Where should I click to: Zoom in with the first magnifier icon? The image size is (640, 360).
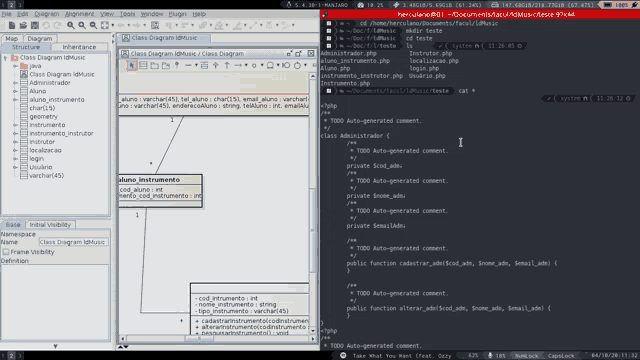point(71,25)
